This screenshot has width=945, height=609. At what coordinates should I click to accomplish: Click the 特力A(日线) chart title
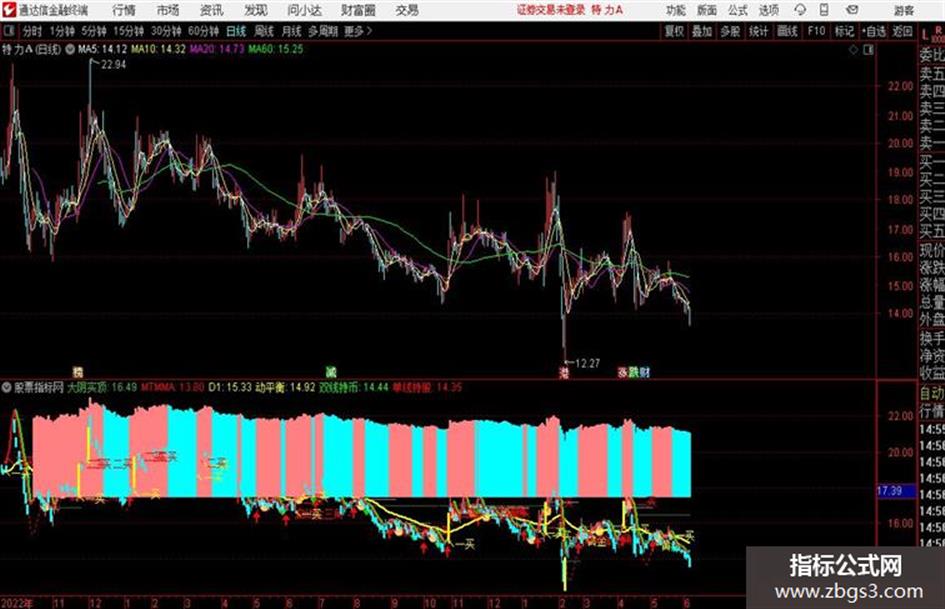(31, 49)
